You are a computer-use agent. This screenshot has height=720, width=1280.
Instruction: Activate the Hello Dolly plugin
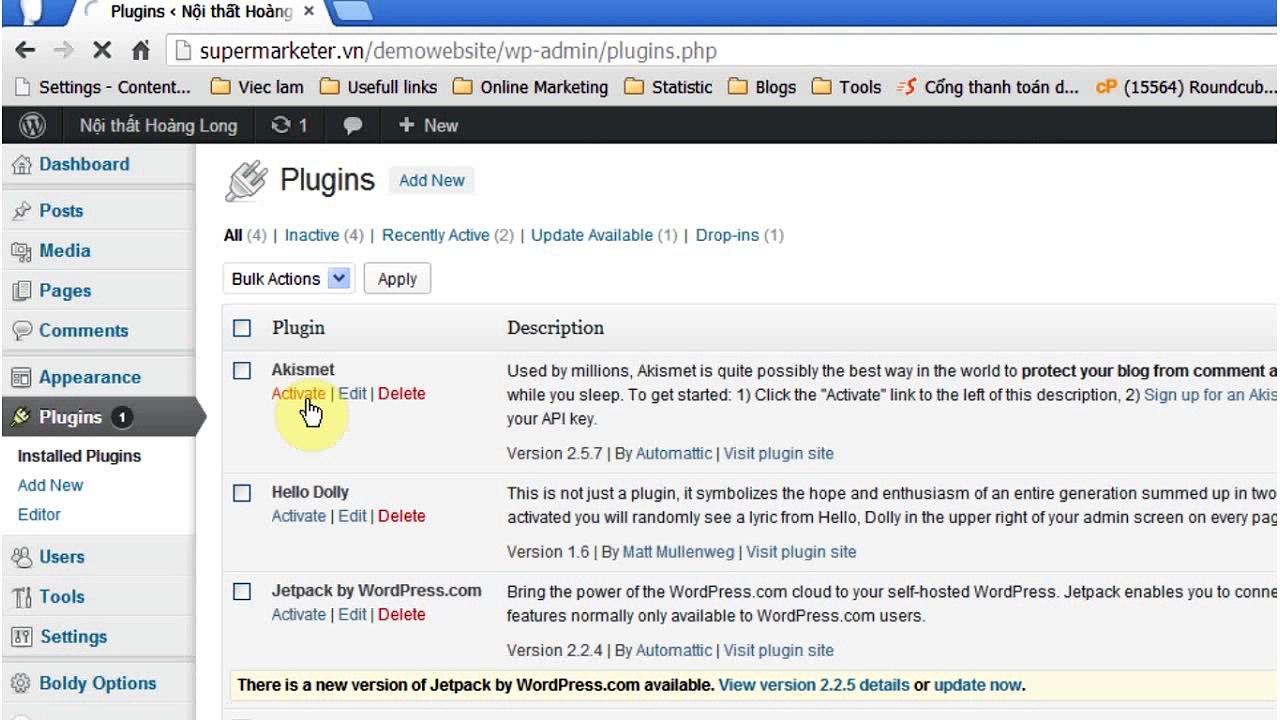coord(298,516)
